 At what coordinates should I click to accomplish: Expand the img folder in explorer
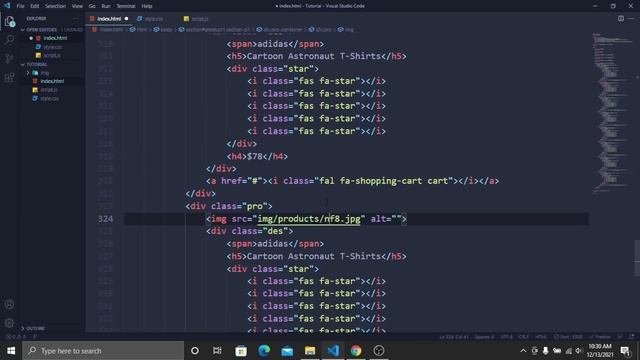click(44, 73)
